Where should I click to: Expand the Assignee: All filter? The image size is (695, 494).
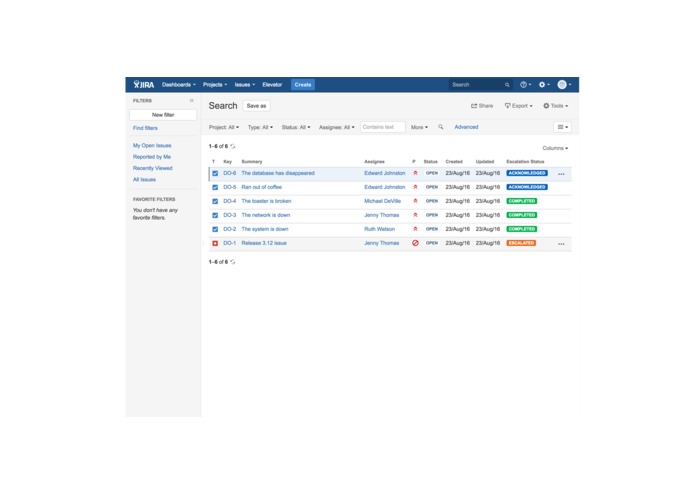pyautogui.click(x=337, y=127)
